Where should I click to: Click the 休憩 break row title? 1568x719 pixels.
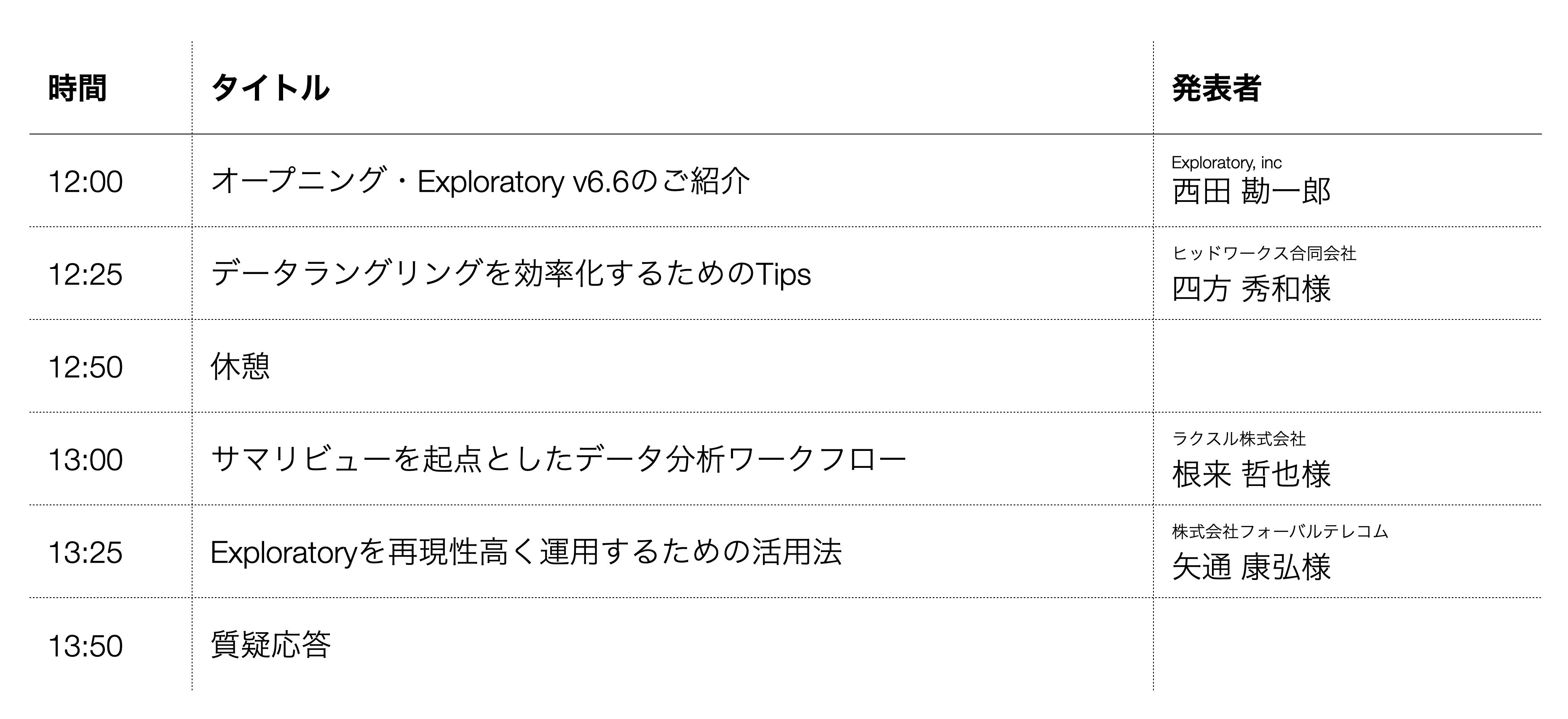[240, 367]
